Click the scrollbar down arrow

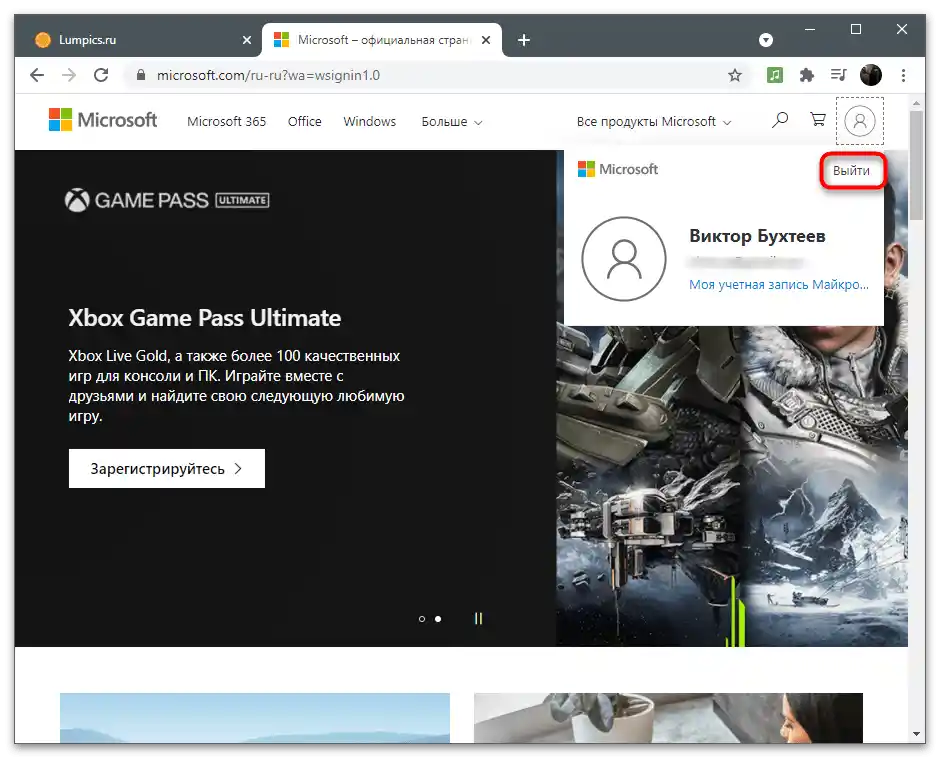916,734
